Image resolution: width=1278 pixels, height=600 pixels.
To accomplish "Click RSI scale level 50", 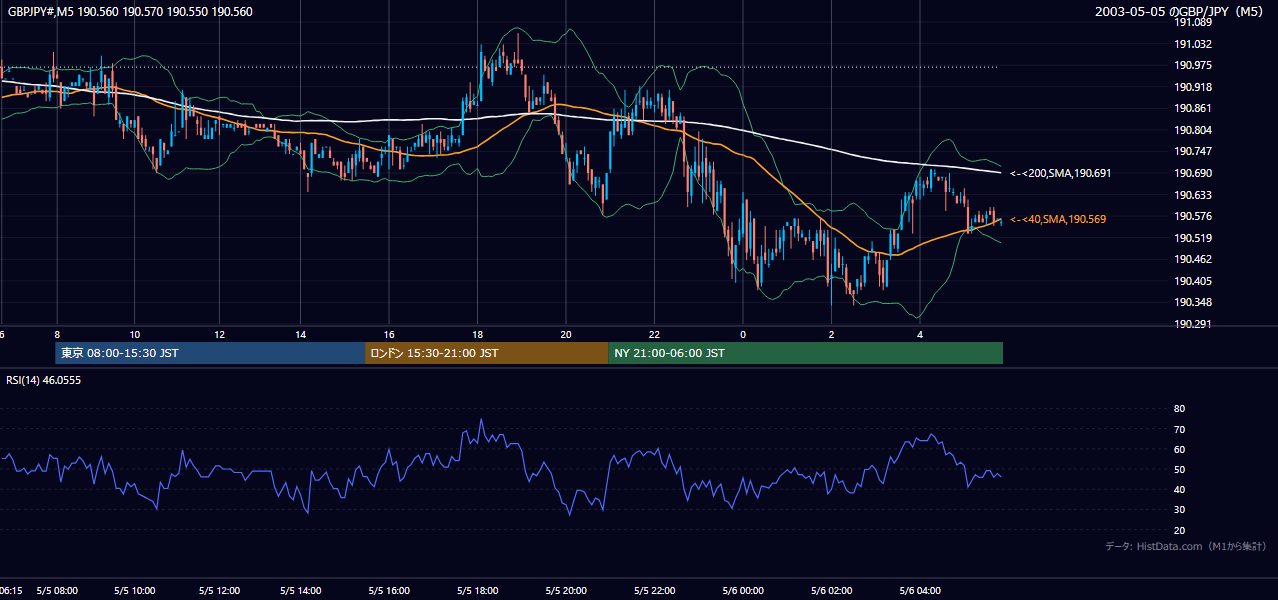I will pos(1179,469).
